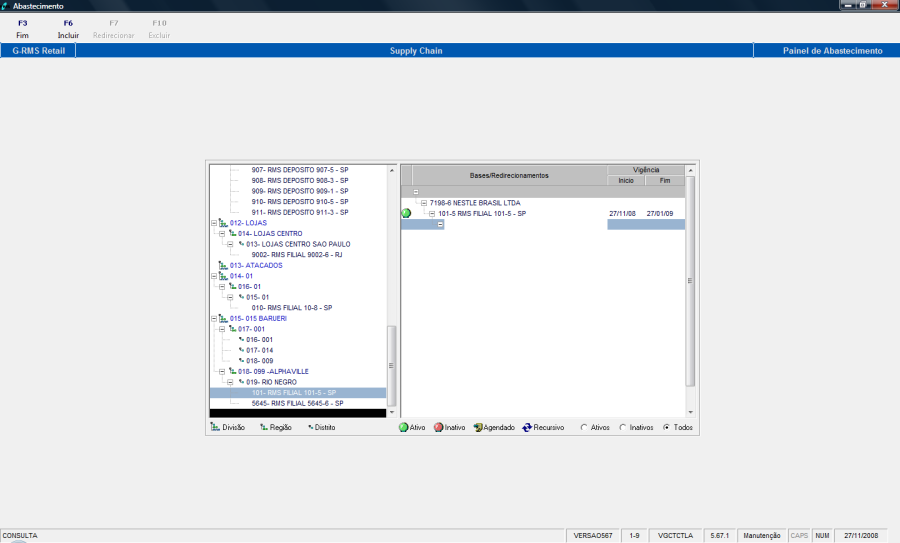
Task: Click the blue Recursivo arrows icon
Action: pos(527,428)
